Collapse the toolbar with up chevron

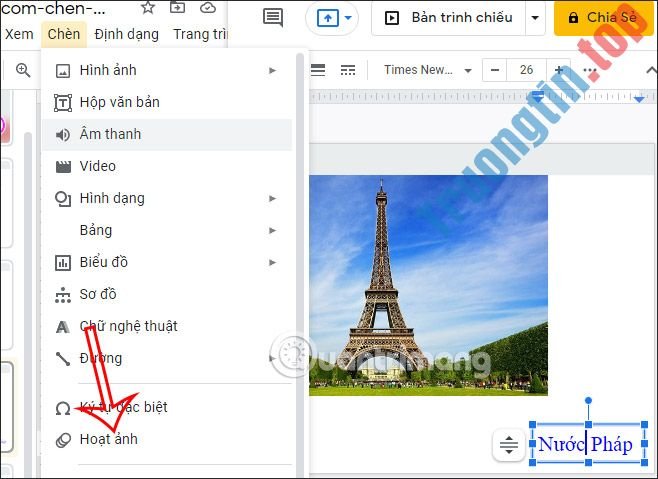(651, 70)
